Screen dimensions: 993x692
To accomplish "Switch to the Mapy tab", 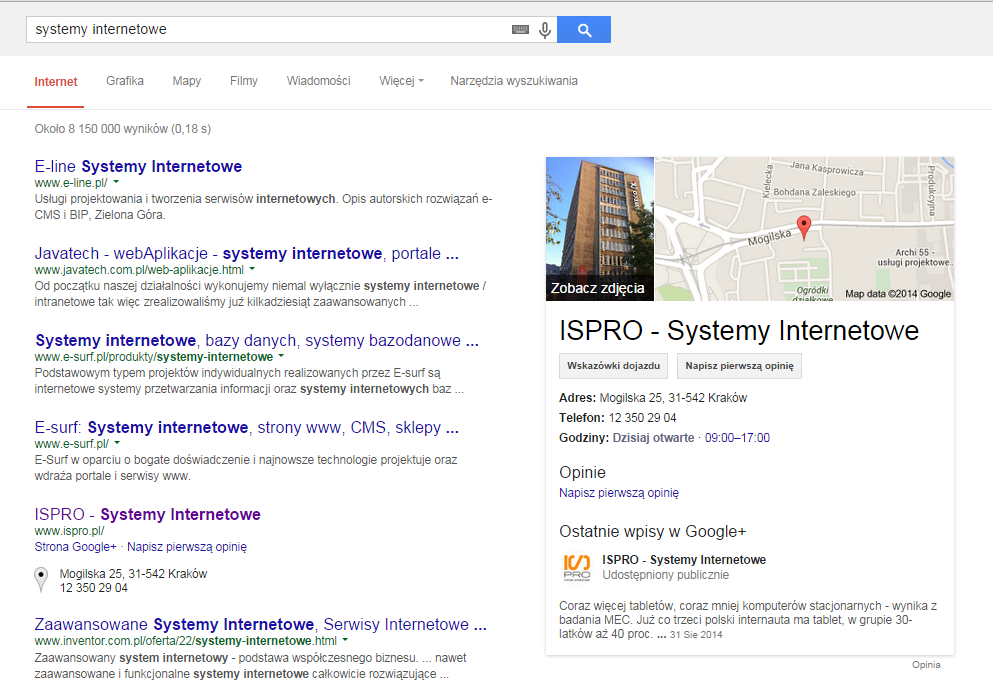I will point(187,81).
